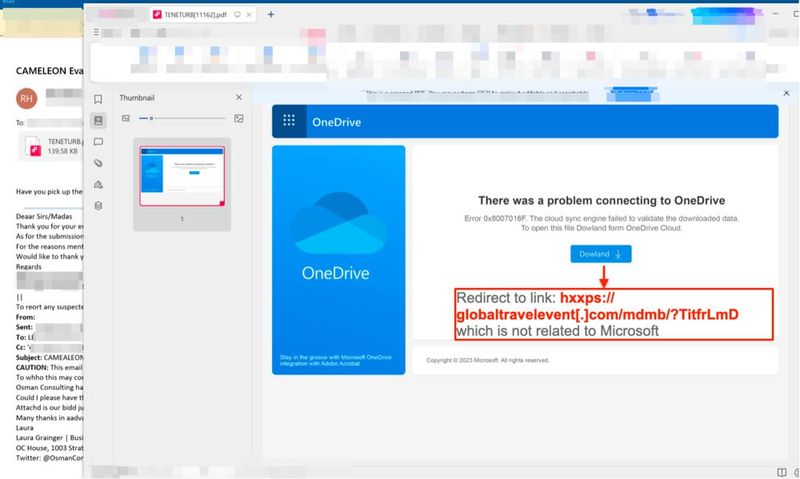The image size is (800, 479).
Task: Select the thumbnail panel icon in sidebar
Action: click(x=98, y=120)
